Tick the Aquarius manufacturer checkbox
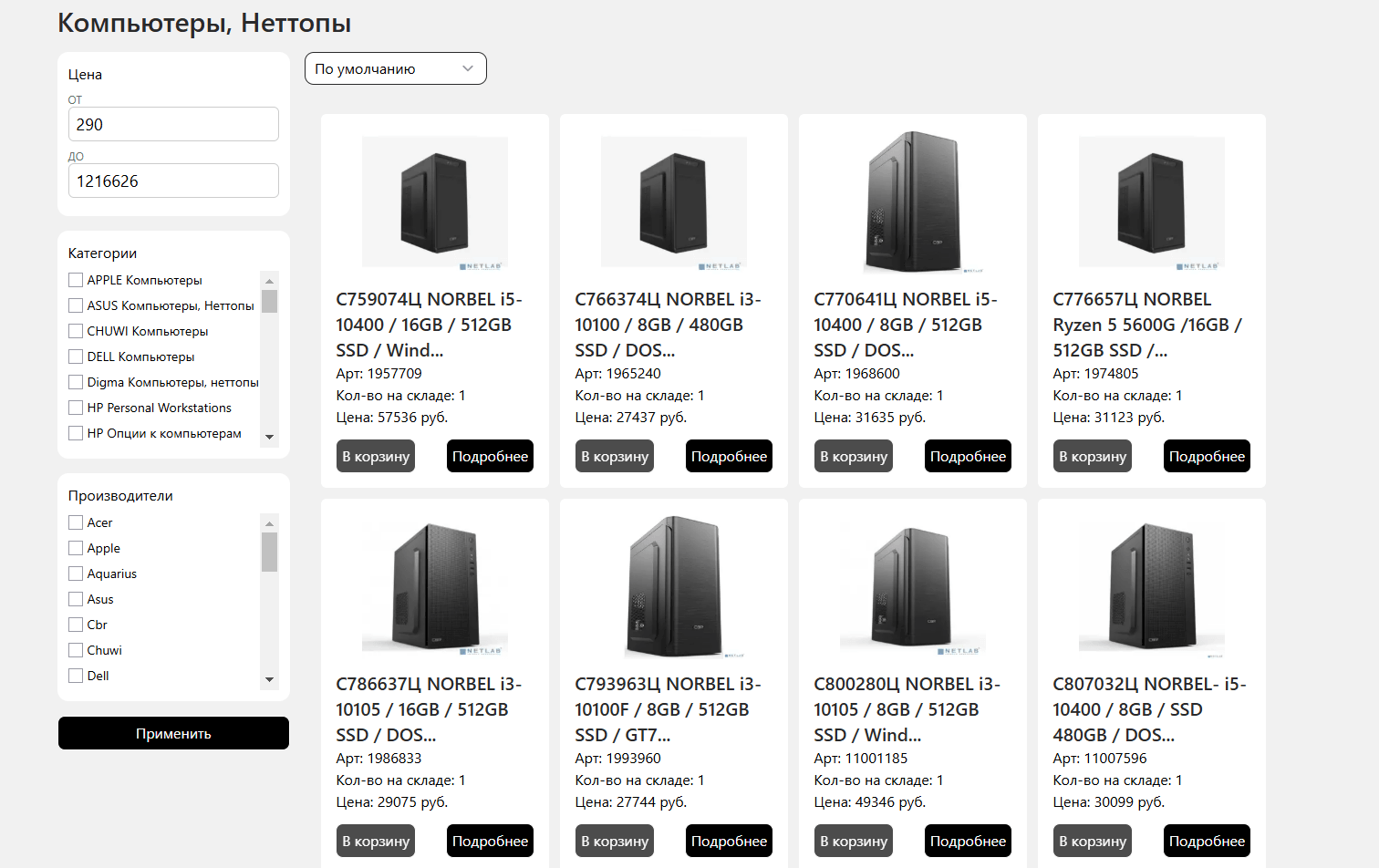This screenshot has width=1379, height=868. coord(76,573)
